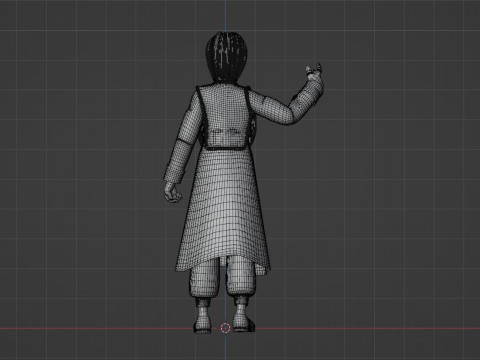The height and width of the screenshot is (360, 480).
Task: Click the character's lowered fist
Action: click(173, 193)
